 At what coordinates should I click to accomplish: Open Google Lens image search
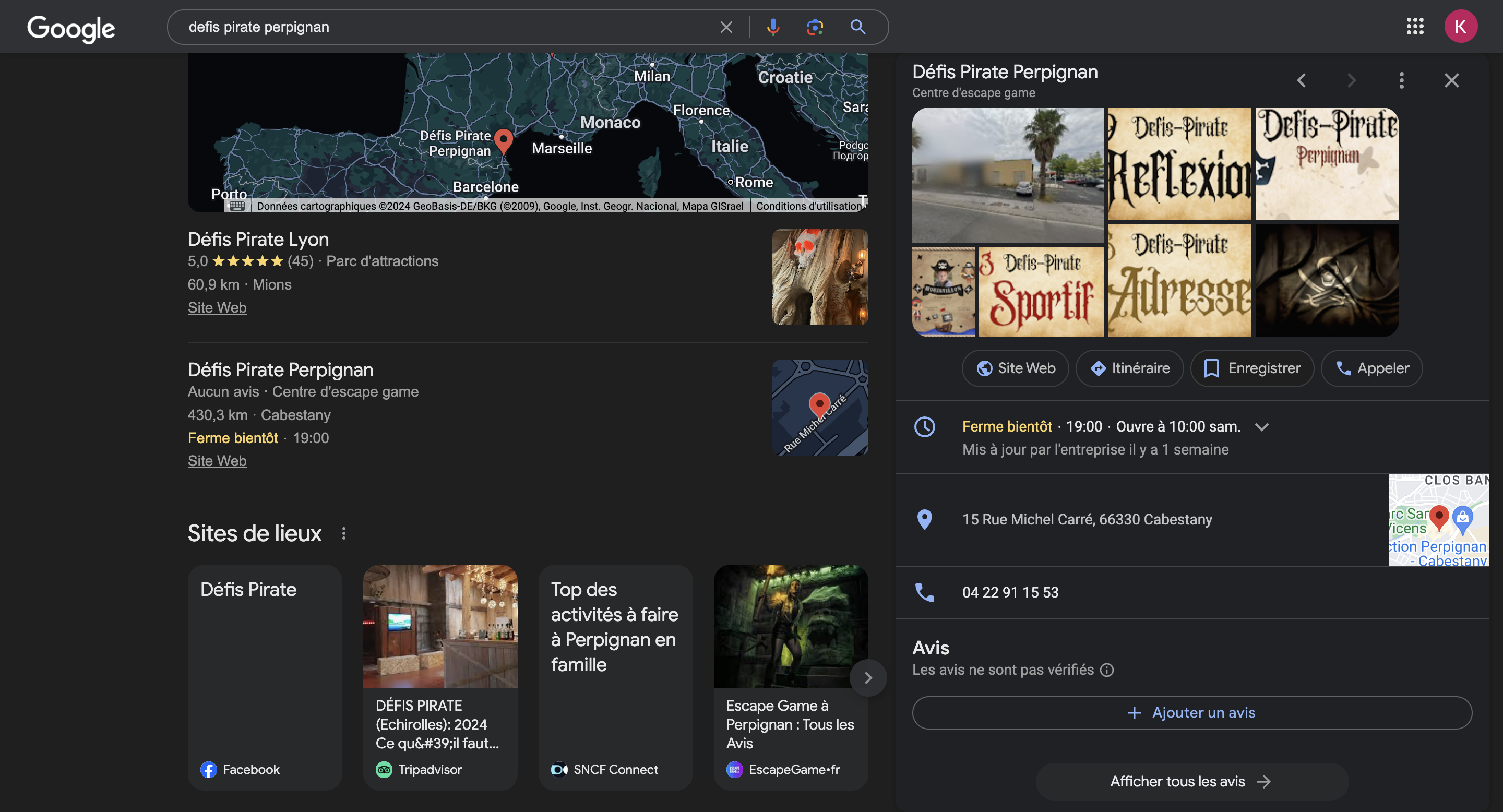pyautogui.click(x=815, y=27)
